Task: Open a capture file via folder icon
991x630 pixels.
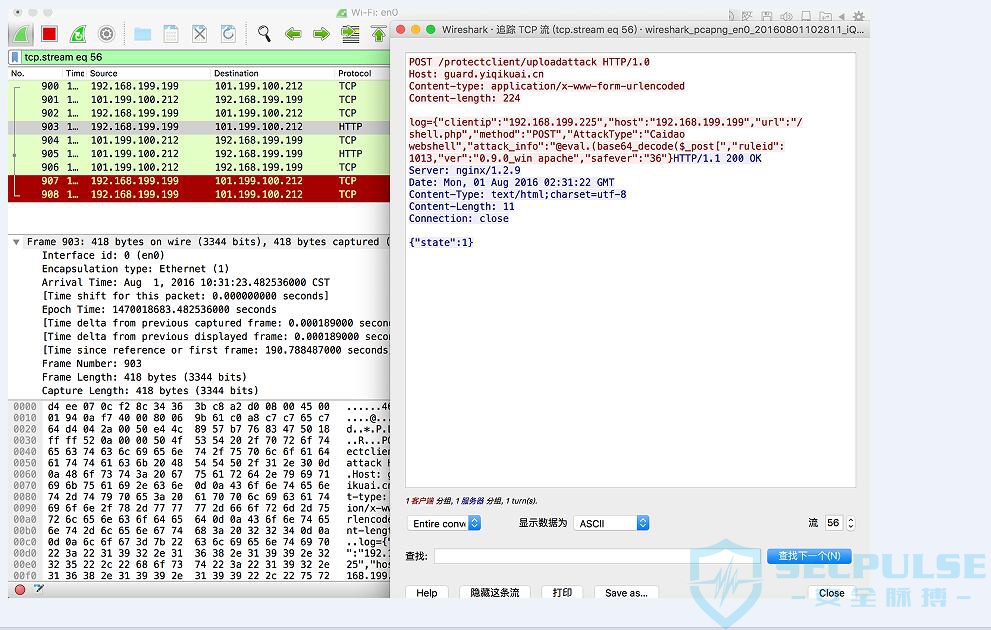Action: click(x=143, y=33)
